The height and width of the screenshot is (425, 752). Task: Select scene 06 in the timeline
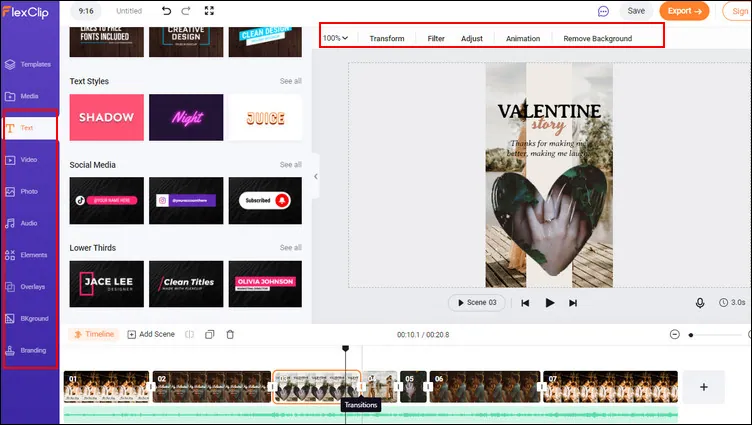coord(485,387)
